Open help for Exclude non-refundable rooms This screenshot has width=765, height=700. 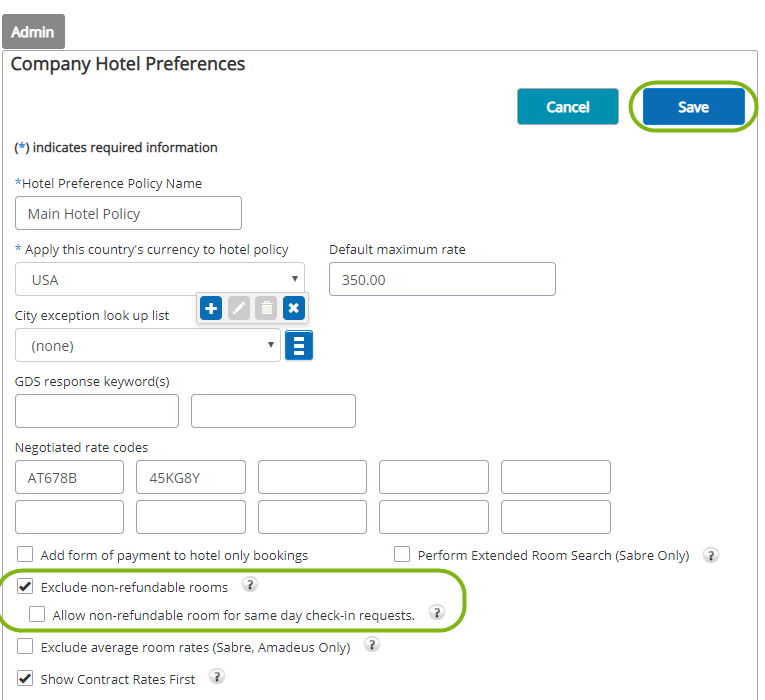[250, 584]
